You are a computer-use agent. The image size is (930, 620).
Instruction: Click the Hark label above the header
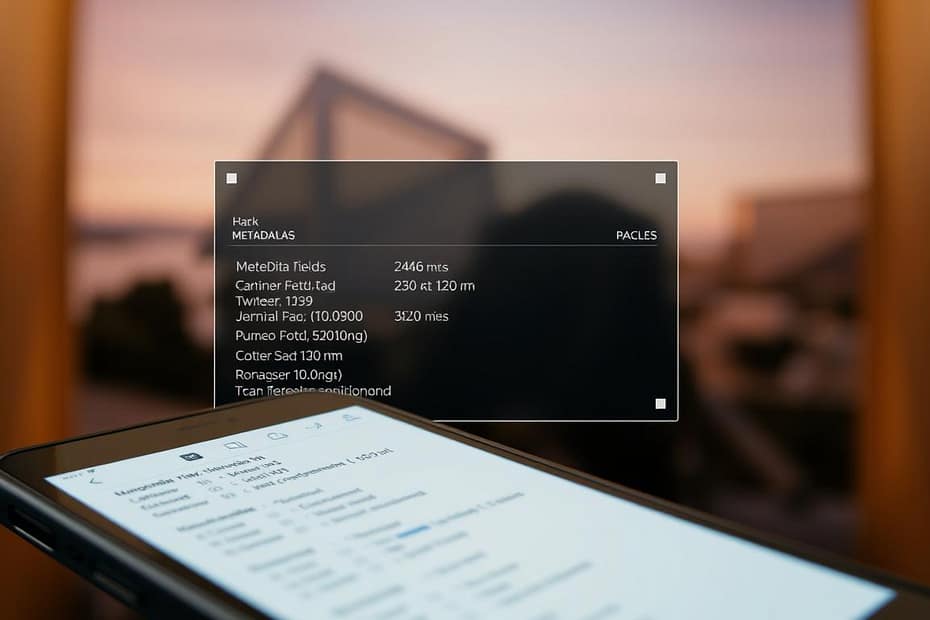pos(245,221)
